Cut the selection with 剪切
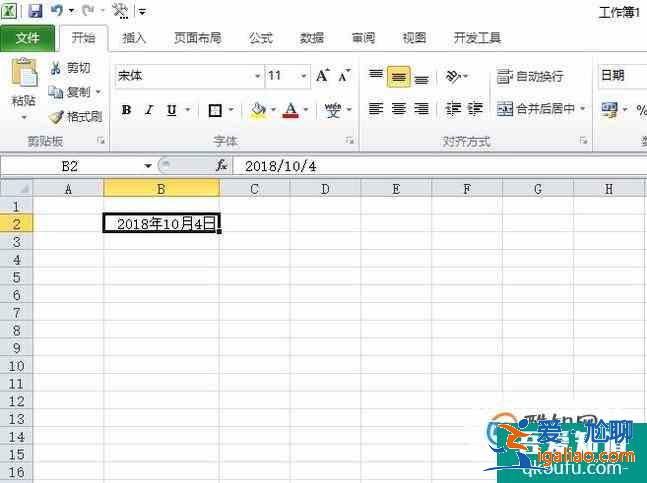This screenshot has height=483, width=647. (x=69, y=68)
